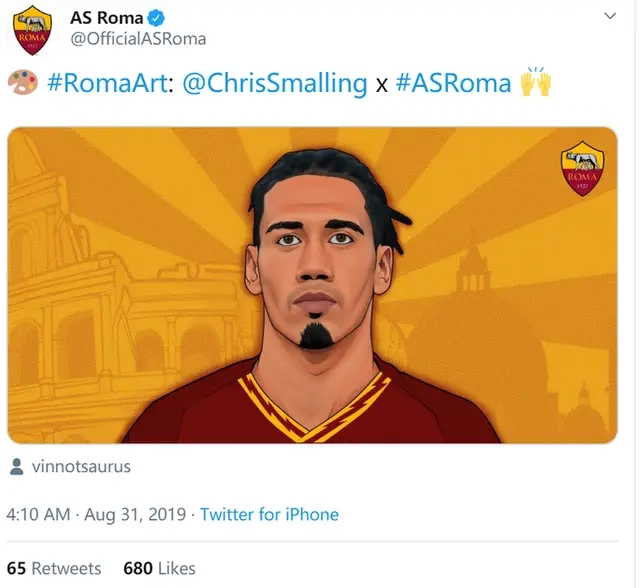View the 680 Likes list

[160, 568]
